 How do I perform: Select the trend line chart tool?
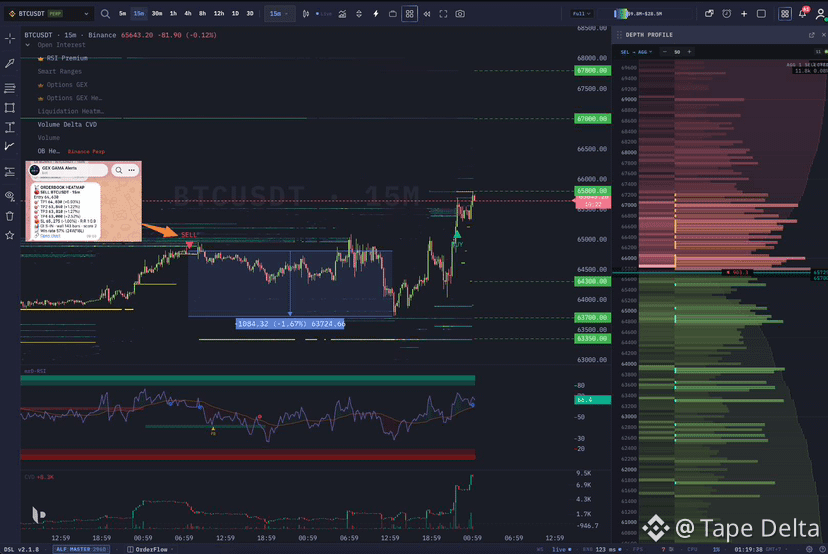[x=10, y=146]
